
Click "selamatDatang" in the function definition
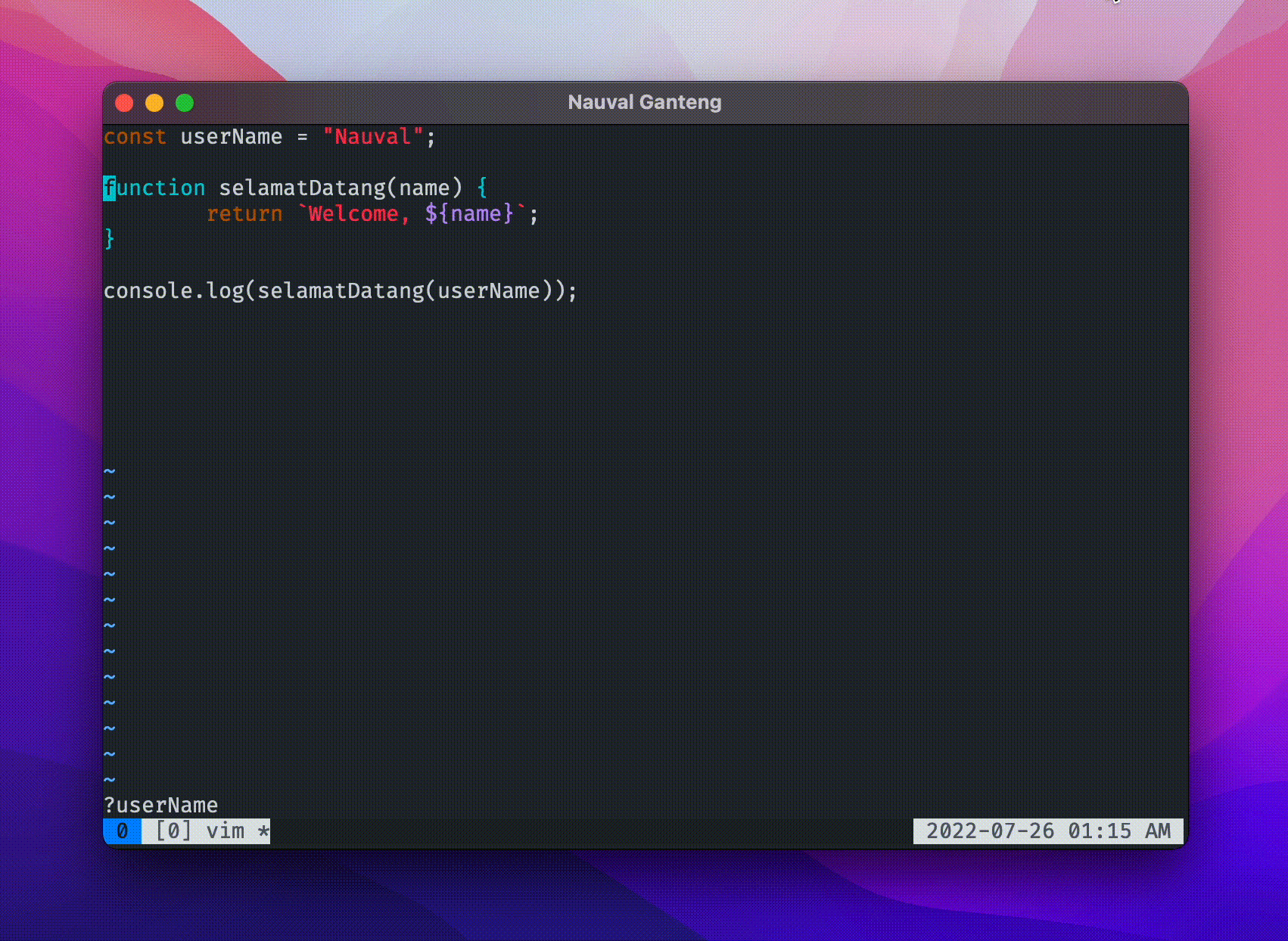click(x=302, y=188)
